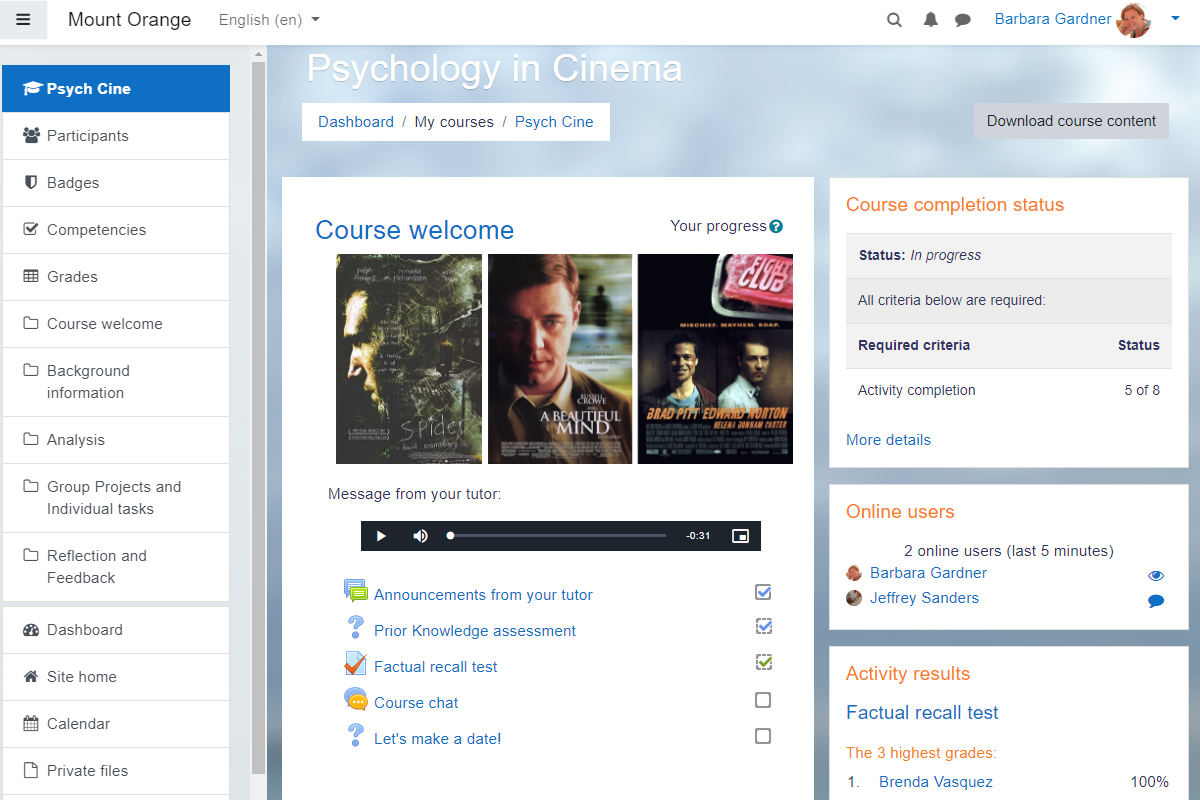Image resolution: width=1200 pixels, height=800 pixels.
Task: Click the Mount Orange site title
Action: click(129, 20)
